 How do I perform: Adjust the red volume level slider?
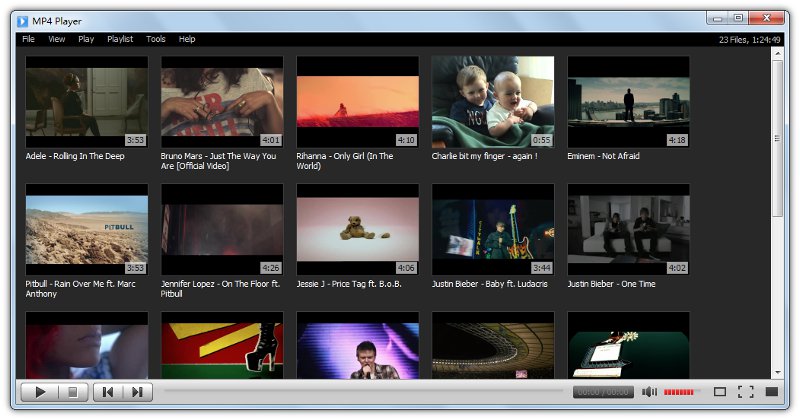tap(682, 392)
